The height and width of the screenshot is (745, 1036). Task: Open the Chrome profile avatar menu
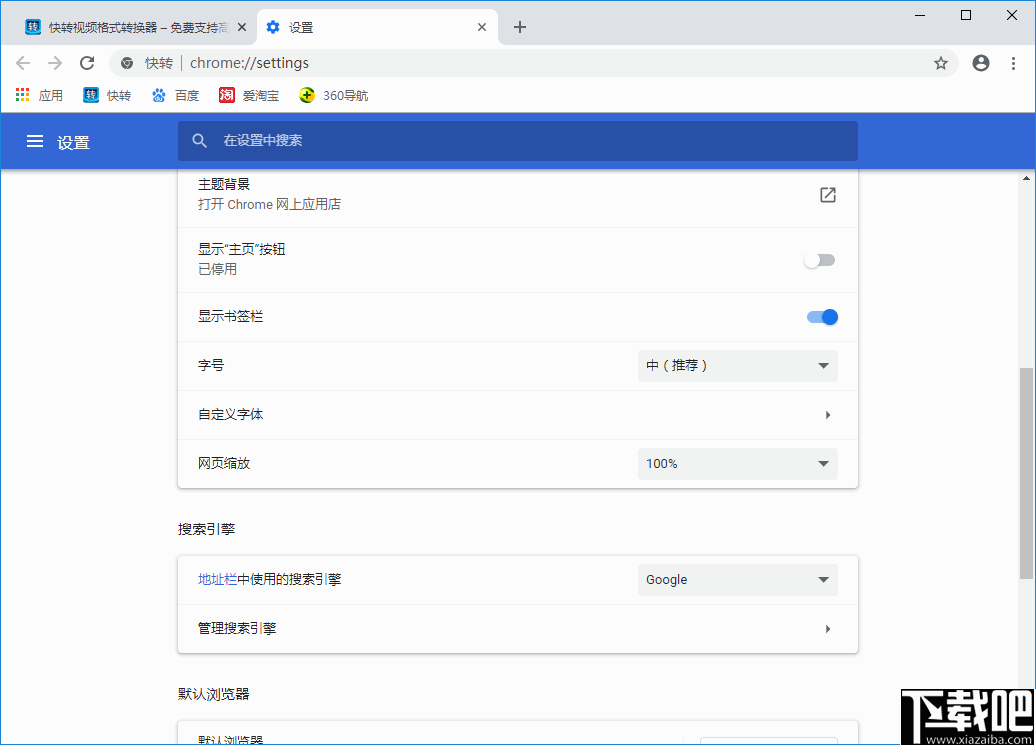(980, 62)
